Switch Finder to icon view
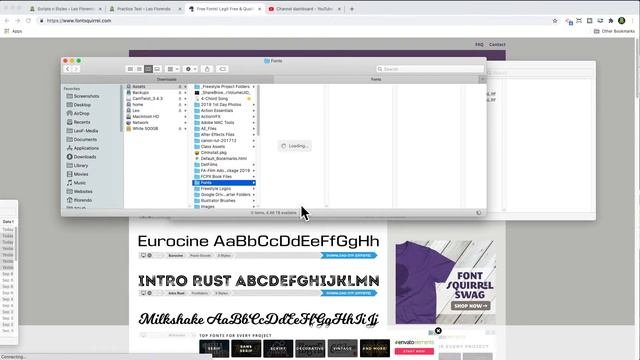The height and width of the screenshot is (360, 640). [x=130, y=69]
